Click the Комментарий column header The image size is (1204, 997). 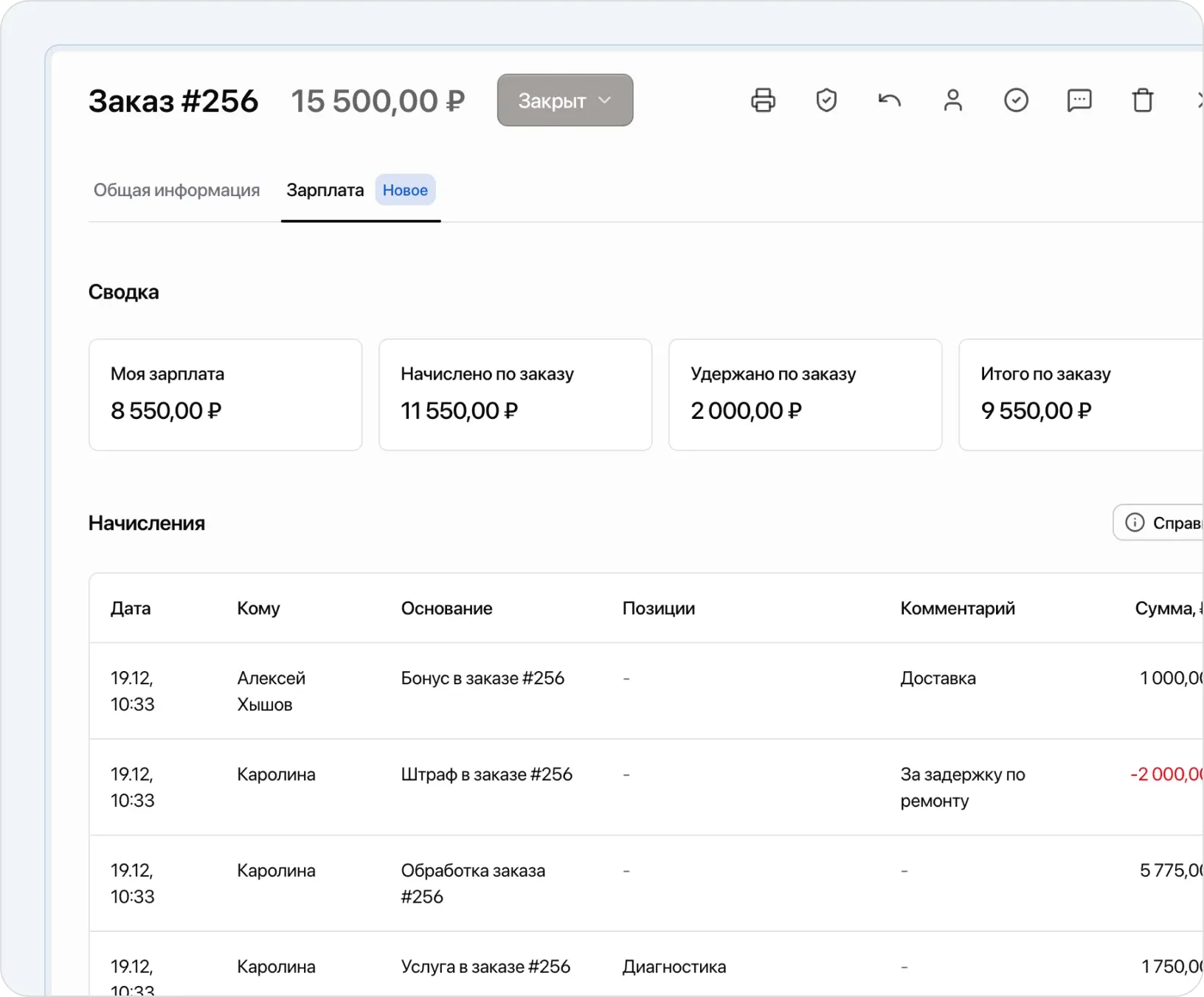tap(957, 608)
